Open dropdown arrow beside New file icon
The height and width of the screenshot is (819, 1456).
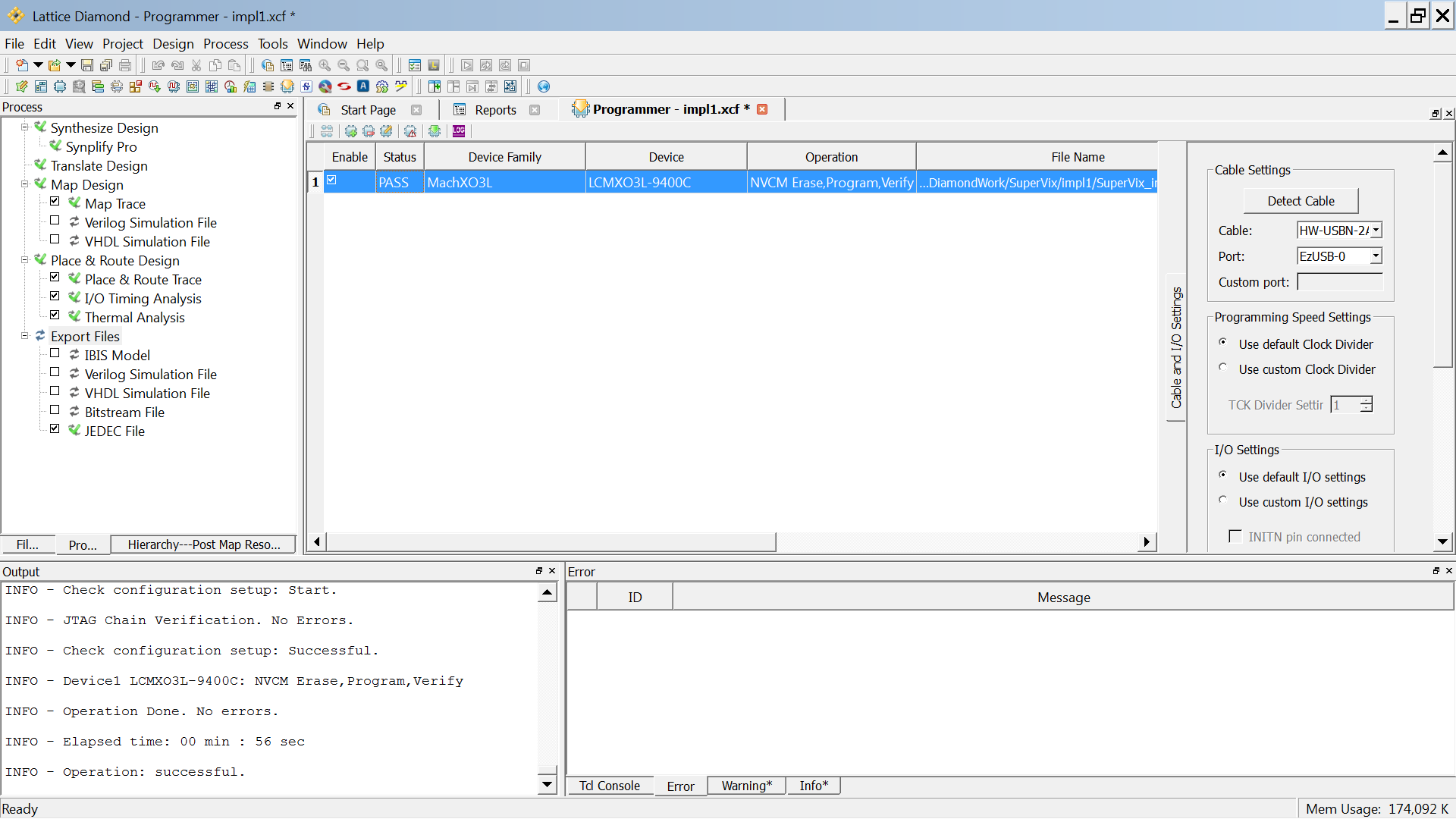(x=37, y=65)
